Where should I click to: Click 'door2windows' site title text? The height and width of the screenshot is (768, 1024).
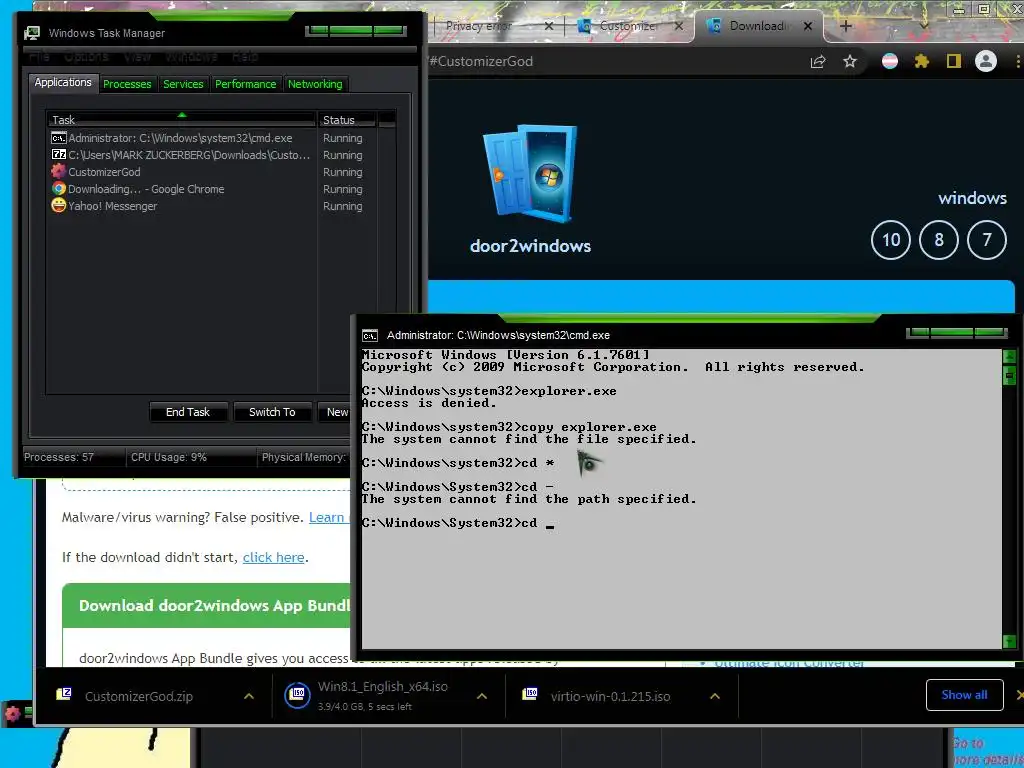[530, 246]
